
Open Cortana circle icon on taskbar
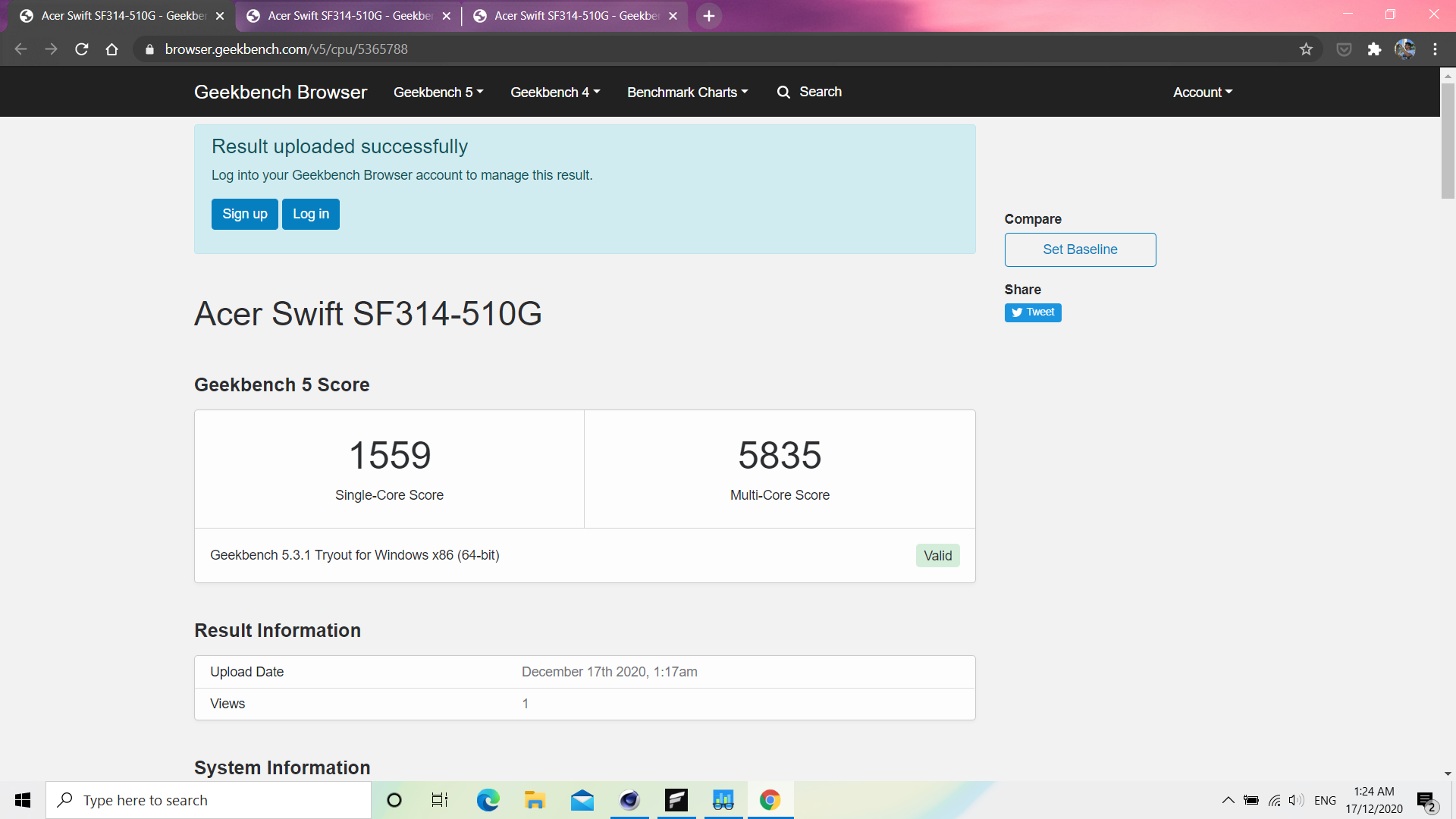[x=394, y=800]
